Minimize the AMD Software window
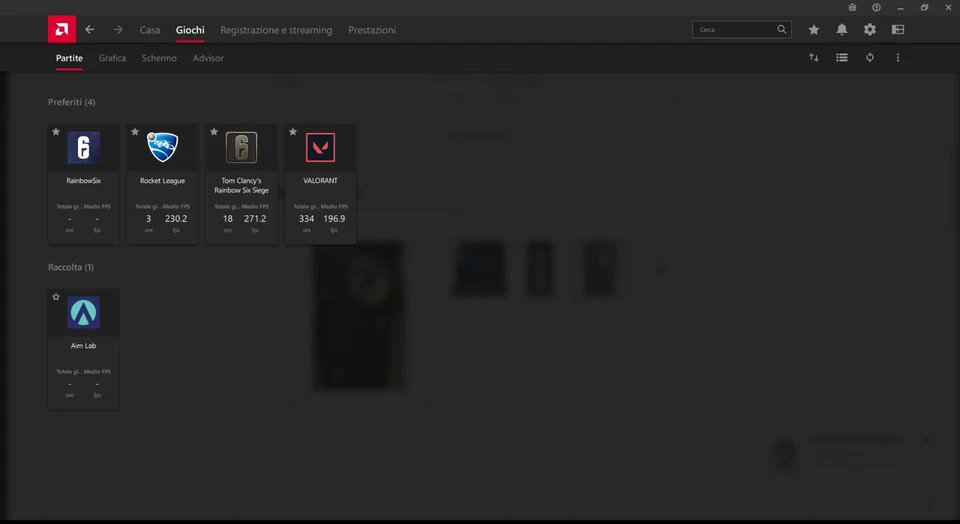The height and width of the screenshot is (524, 960). [x=900, y=8]
